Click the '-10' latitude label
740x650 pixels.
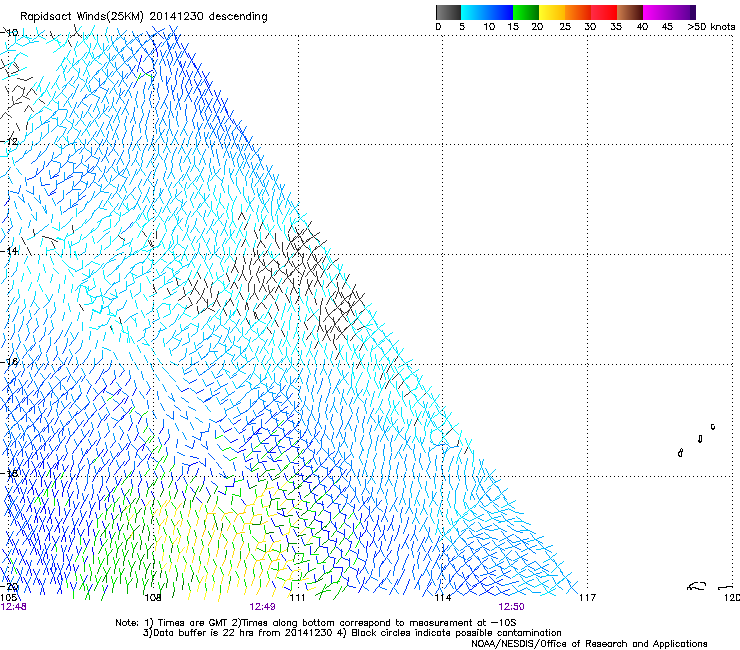(x=9, y=33)
